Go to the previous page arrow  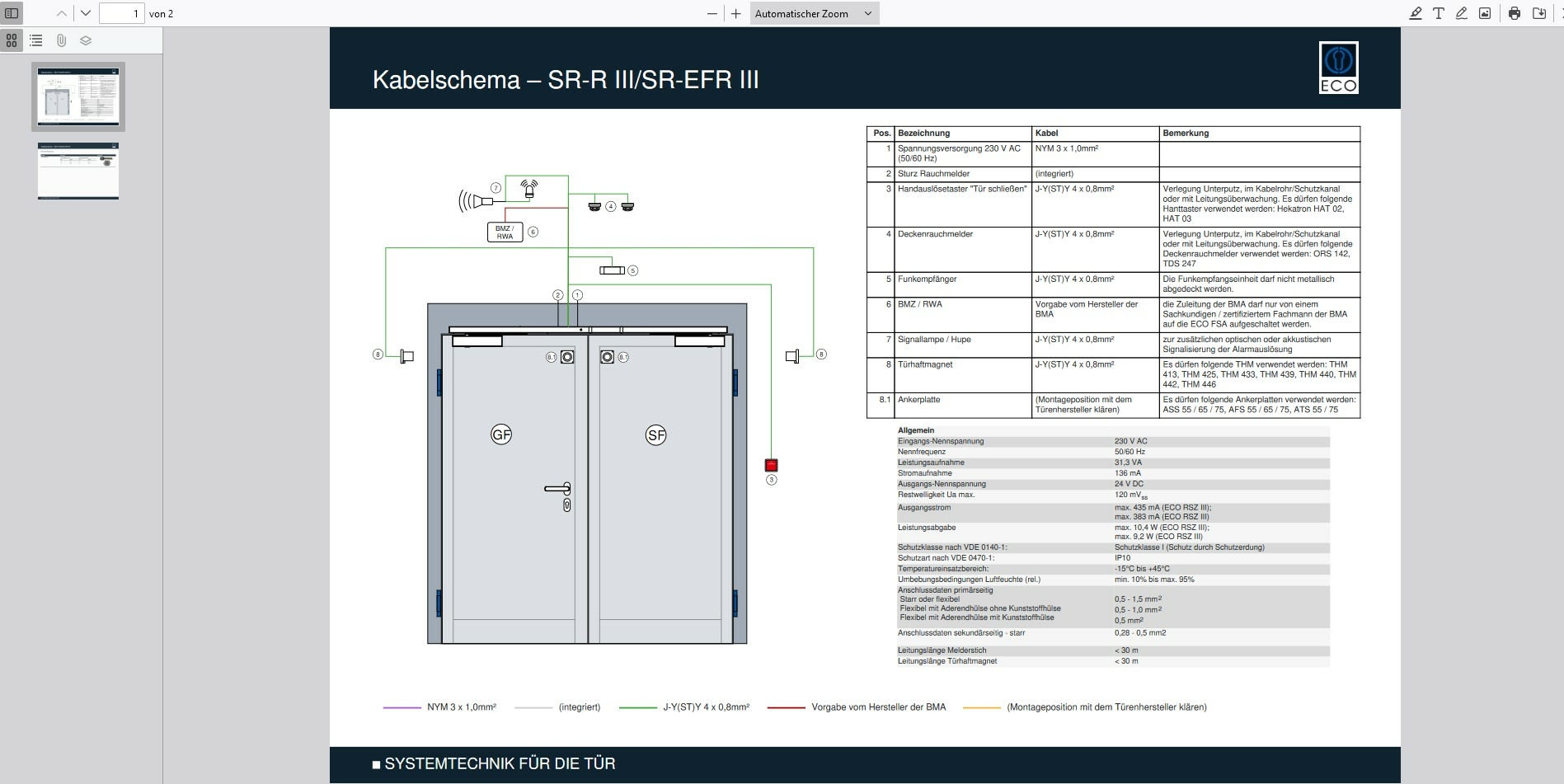(x=62, y=13)
